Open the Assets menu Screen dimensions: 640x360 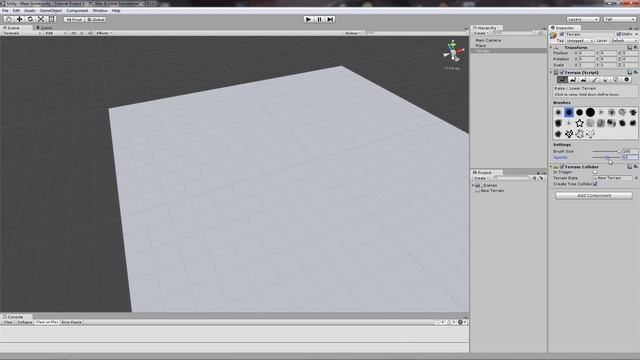(x=30, y=11)
